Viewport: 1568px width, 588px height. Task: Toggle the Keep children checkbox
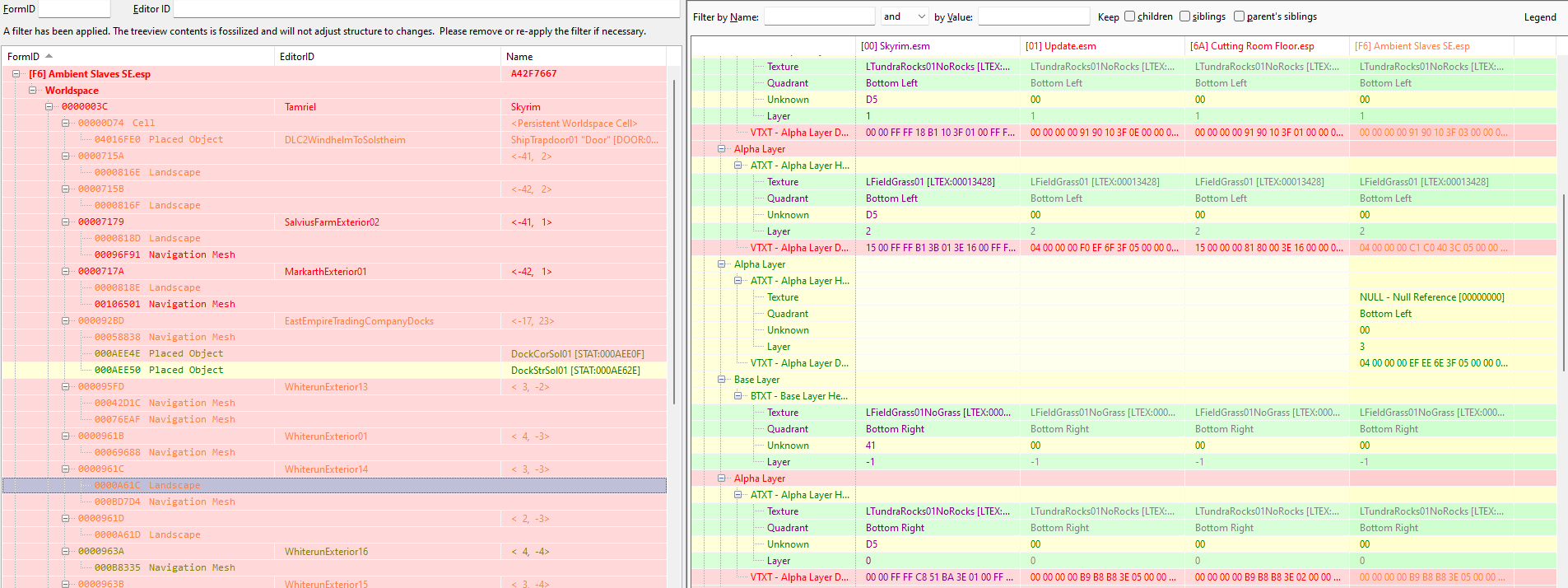click(x=1129, y=16)
